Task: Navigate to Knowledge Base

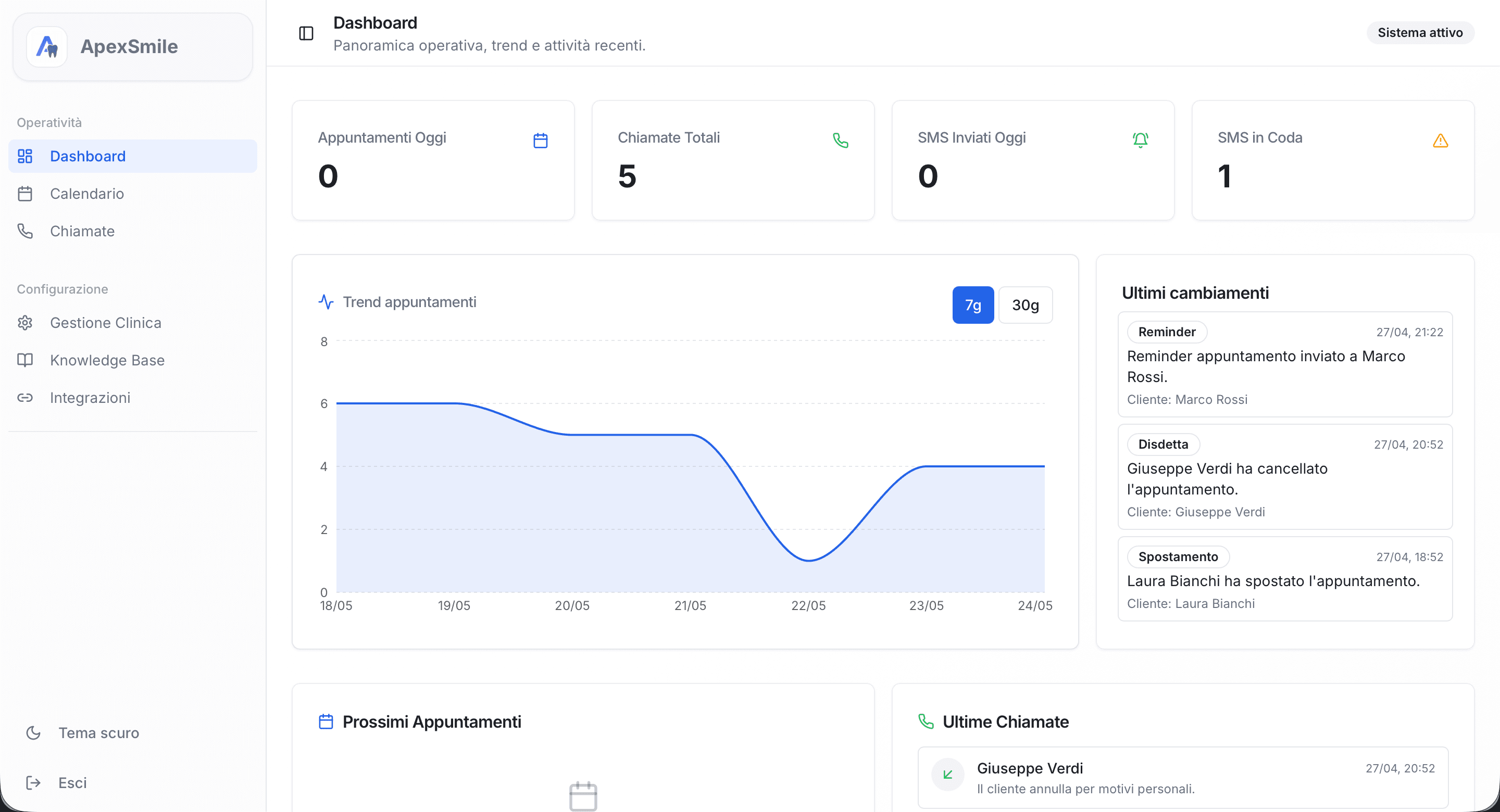Action: pyautogui.click(x=133, y=360)
